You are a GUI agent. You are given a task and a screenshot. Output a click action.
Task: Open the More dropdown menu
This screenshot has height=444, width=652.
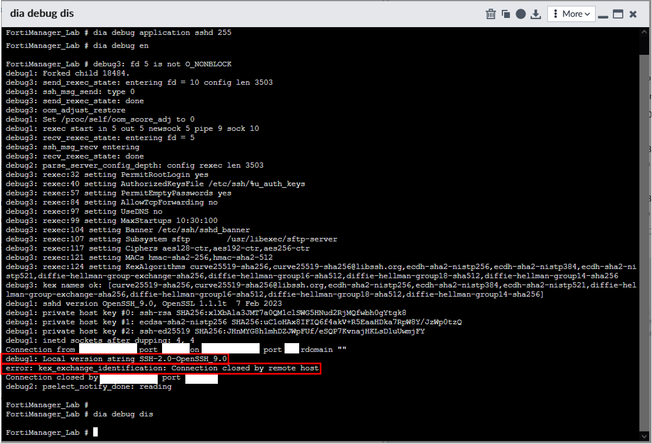571,14
